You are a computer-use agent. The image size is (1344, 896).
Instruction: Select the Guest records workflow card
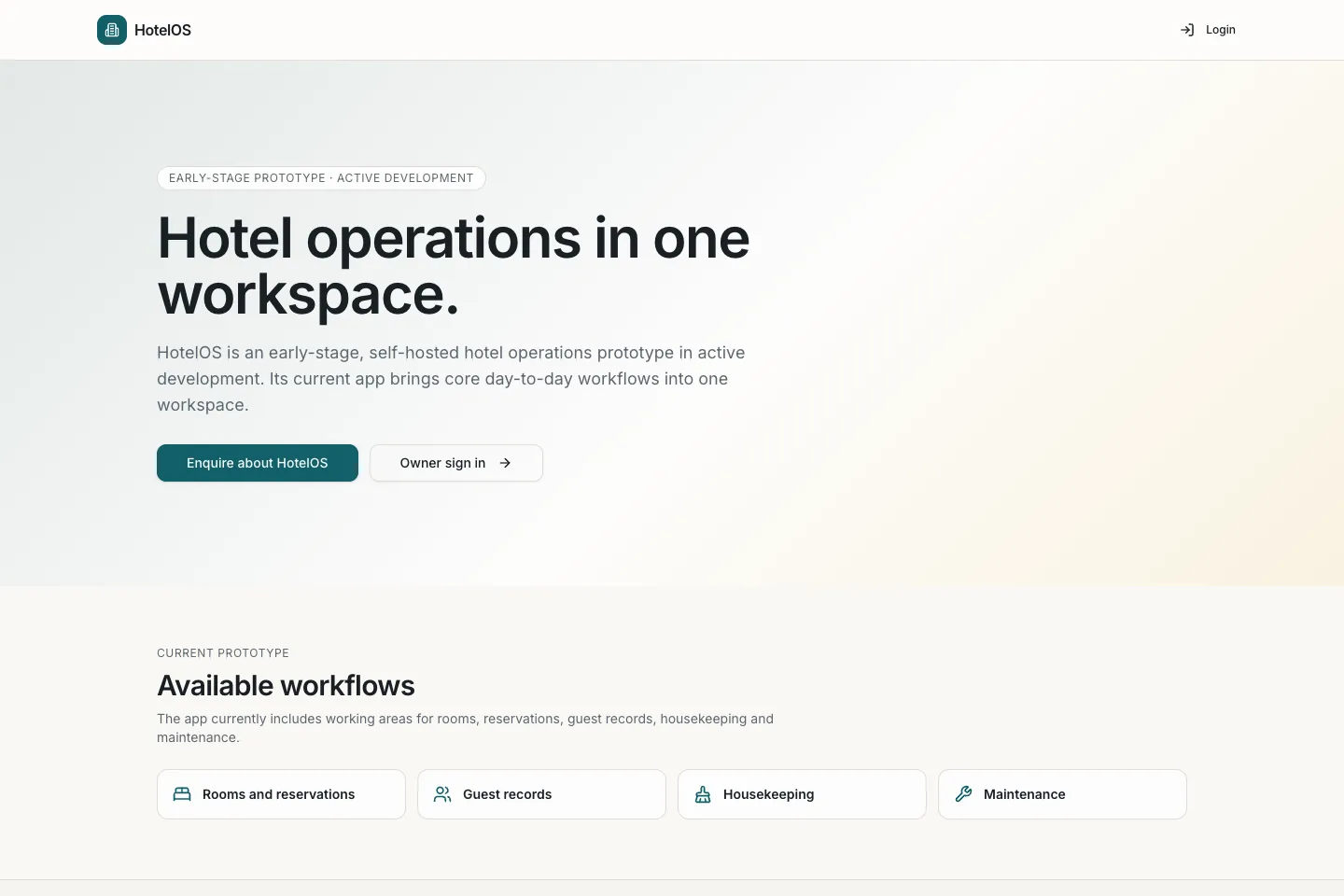[x=541, y=794]
